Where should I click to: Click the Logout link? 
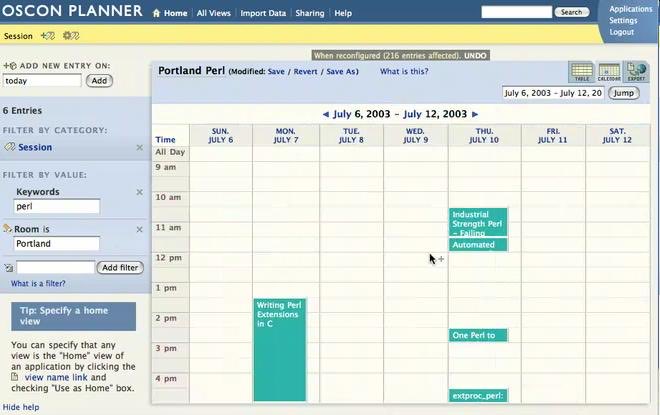pos(621,32)
